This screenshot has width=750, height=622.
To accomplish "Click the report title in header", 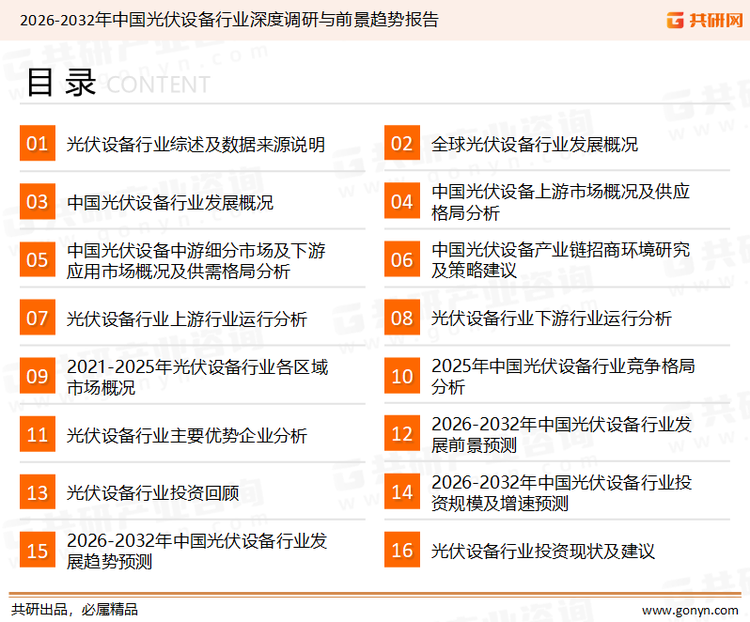I will tap(229, 20).
